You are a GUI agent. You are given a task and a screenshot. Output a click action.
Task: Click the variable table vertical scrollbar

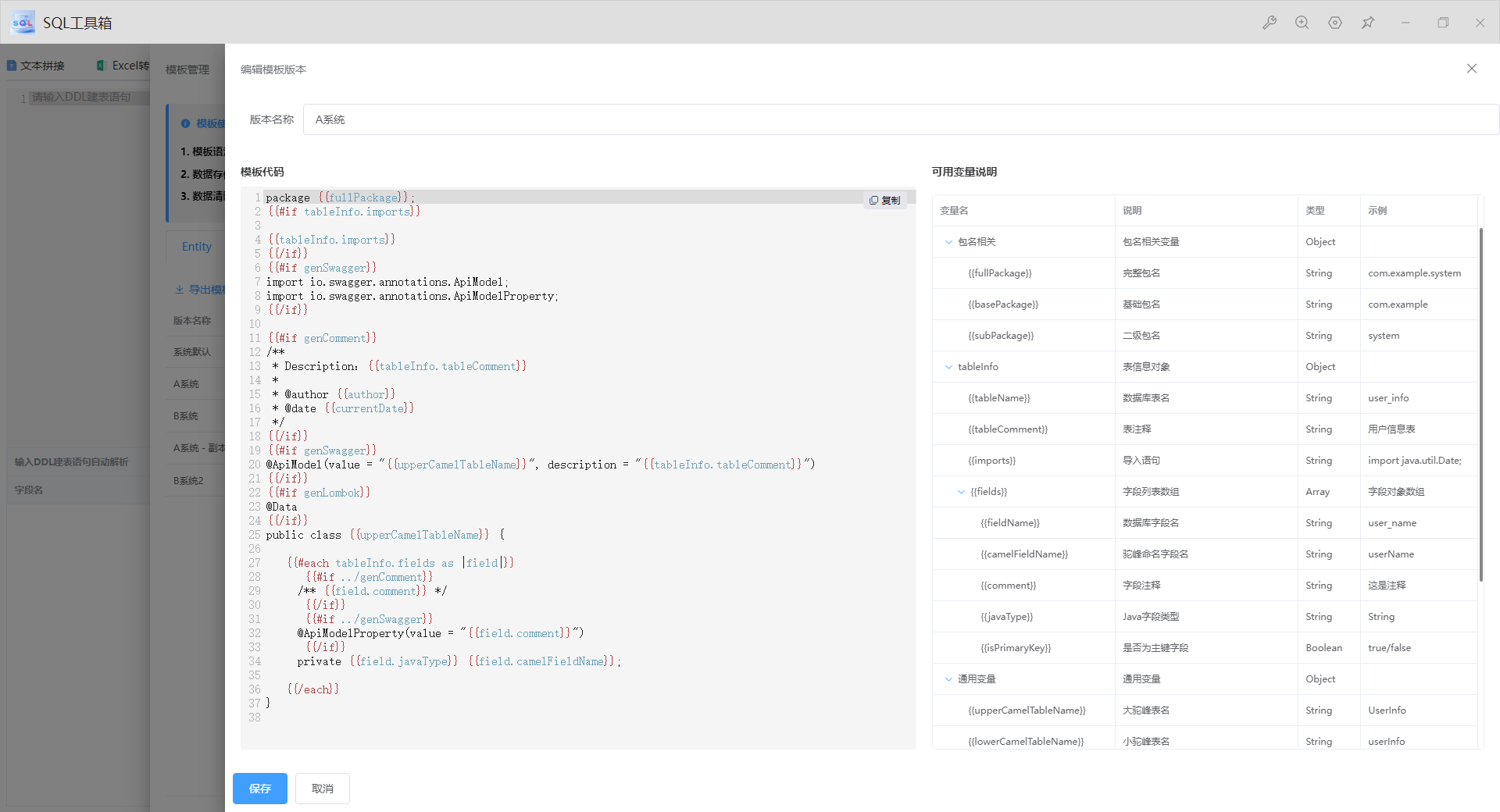1480,404
